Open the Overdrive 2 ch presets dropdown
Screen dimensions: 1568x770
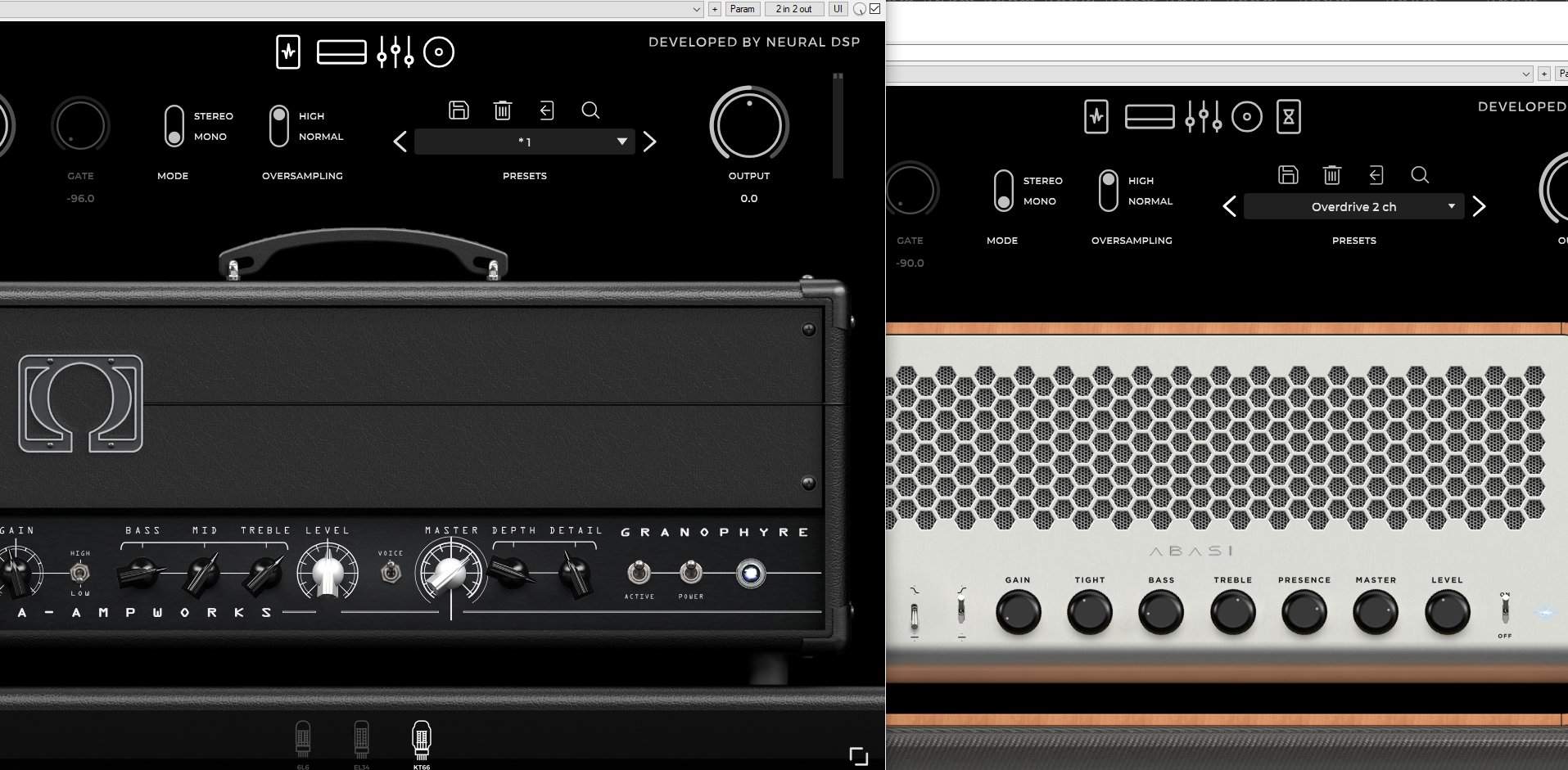coord(1354,206)
